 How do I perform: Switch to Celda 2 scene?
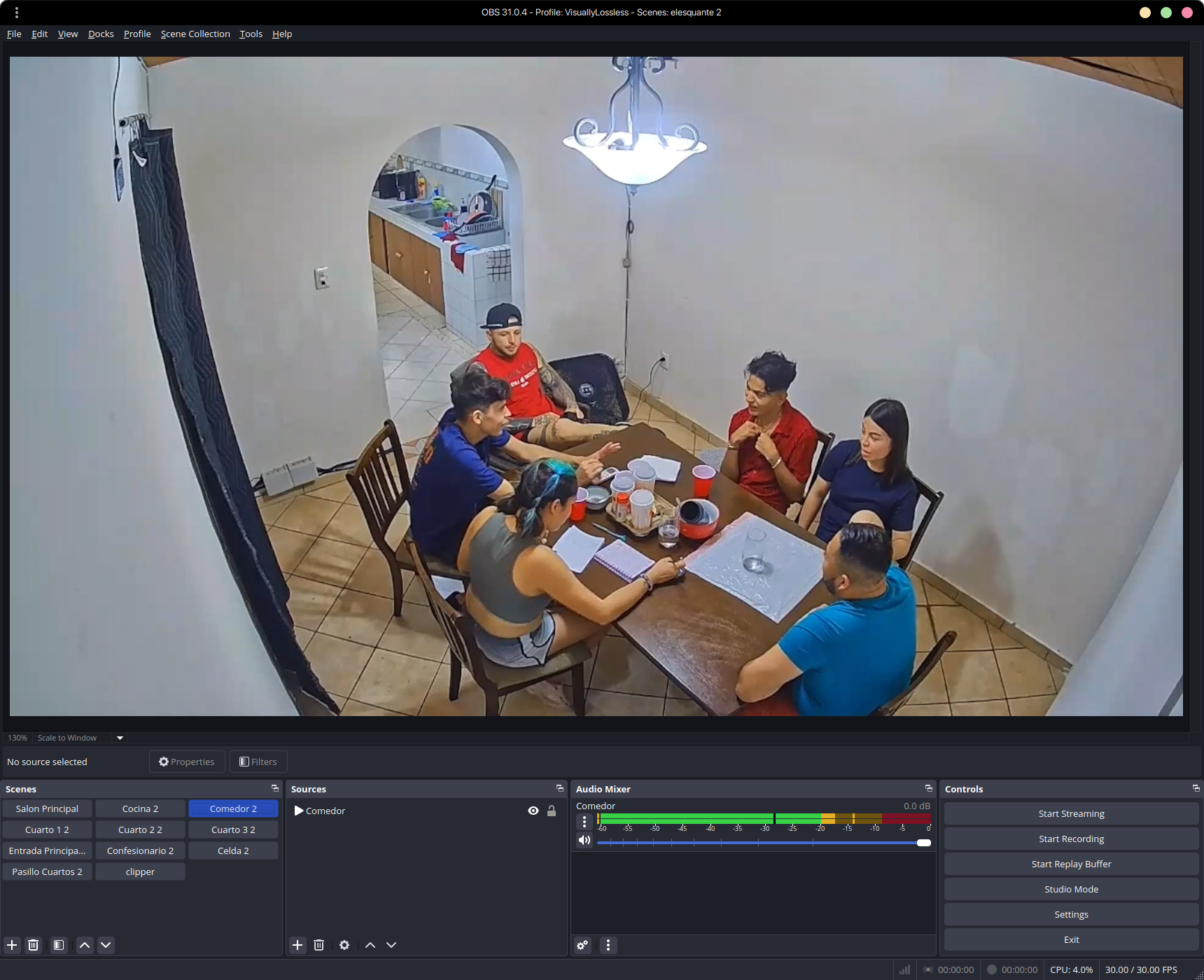coord(233,850)
